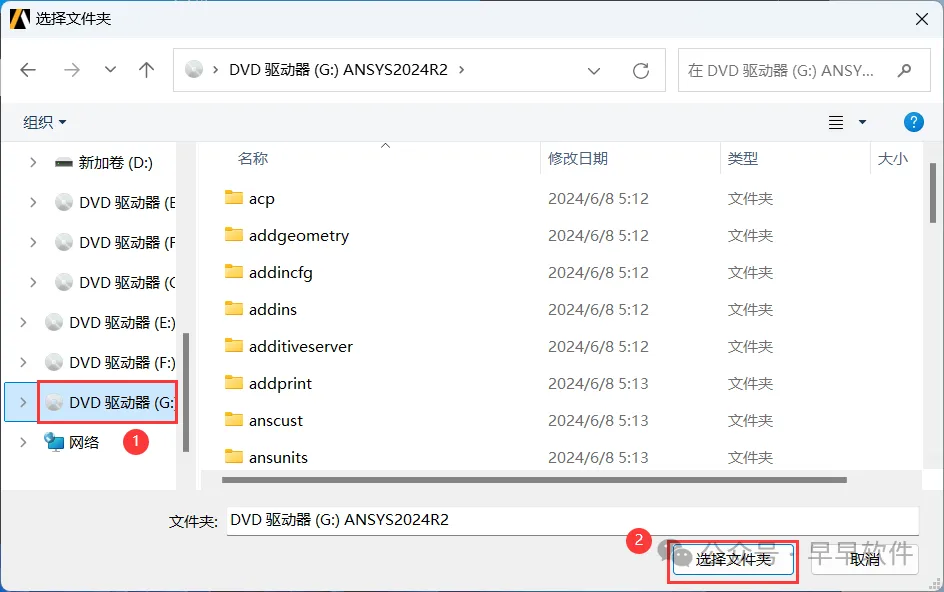
Task: Select the additiveserver folder icon
Action: [234, 346]
